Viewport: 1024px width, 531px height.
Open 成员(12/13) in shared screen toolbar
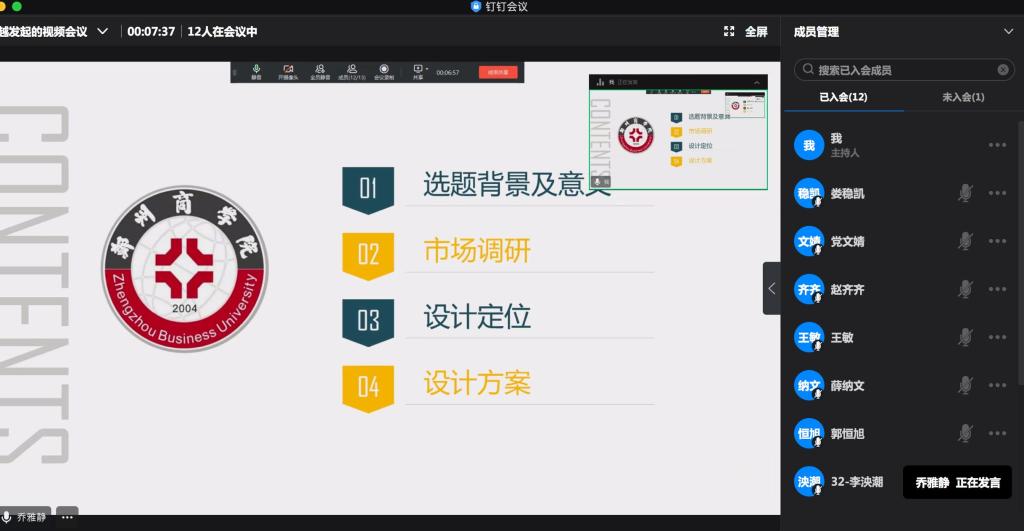(351, 72)
